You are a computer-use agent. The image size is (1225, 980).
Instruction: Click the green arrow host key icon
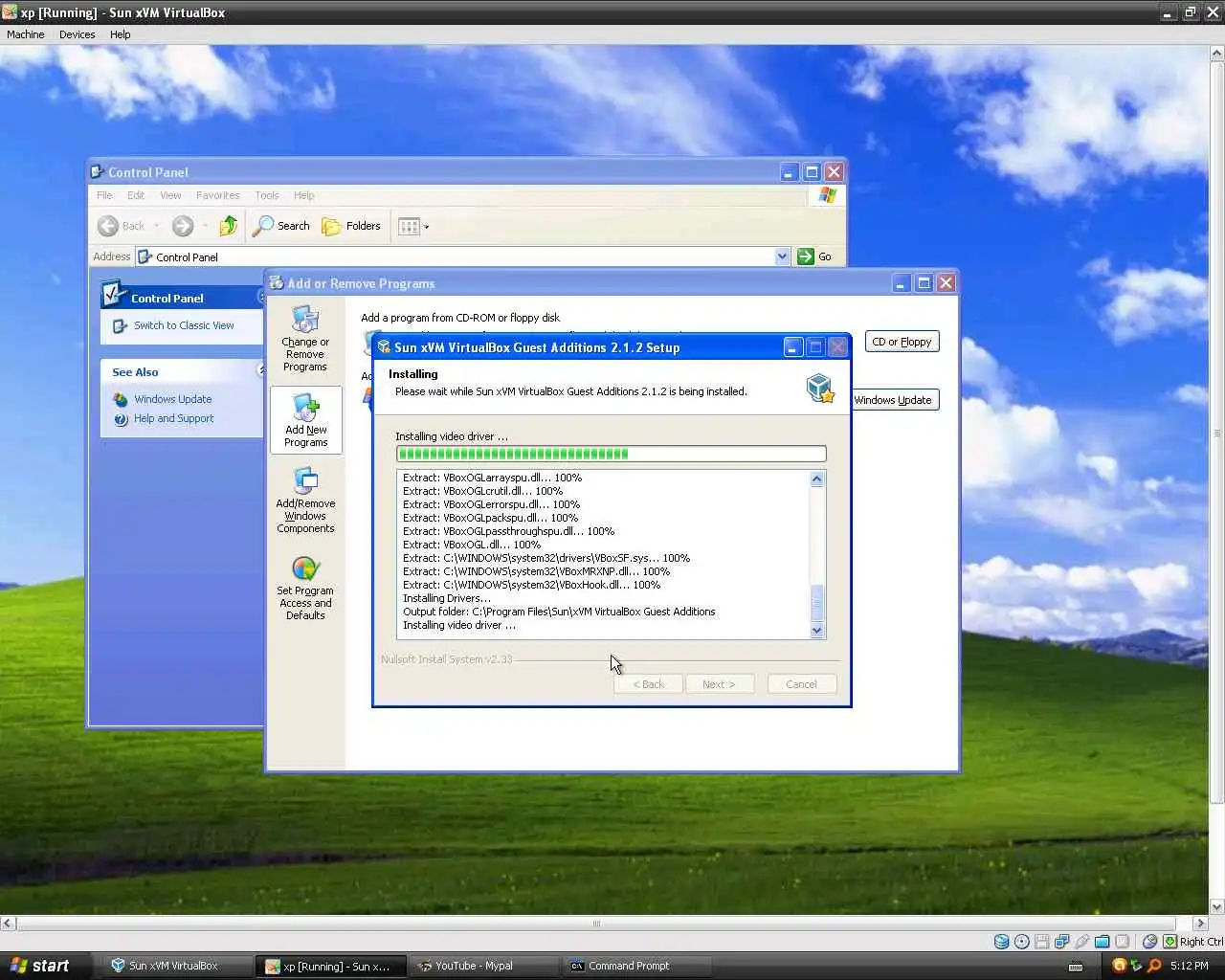[x=1169, y=942]
